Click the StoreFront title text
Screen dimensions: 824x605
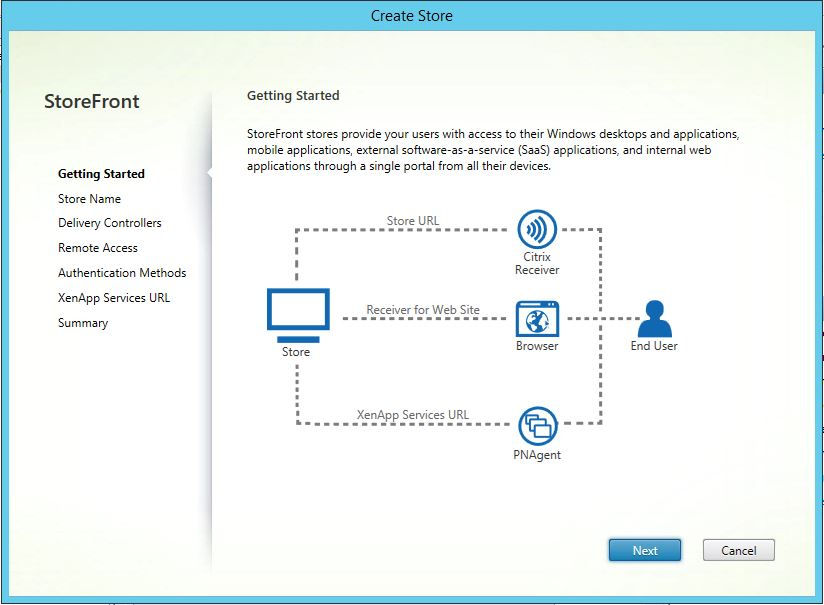(91, 101)
